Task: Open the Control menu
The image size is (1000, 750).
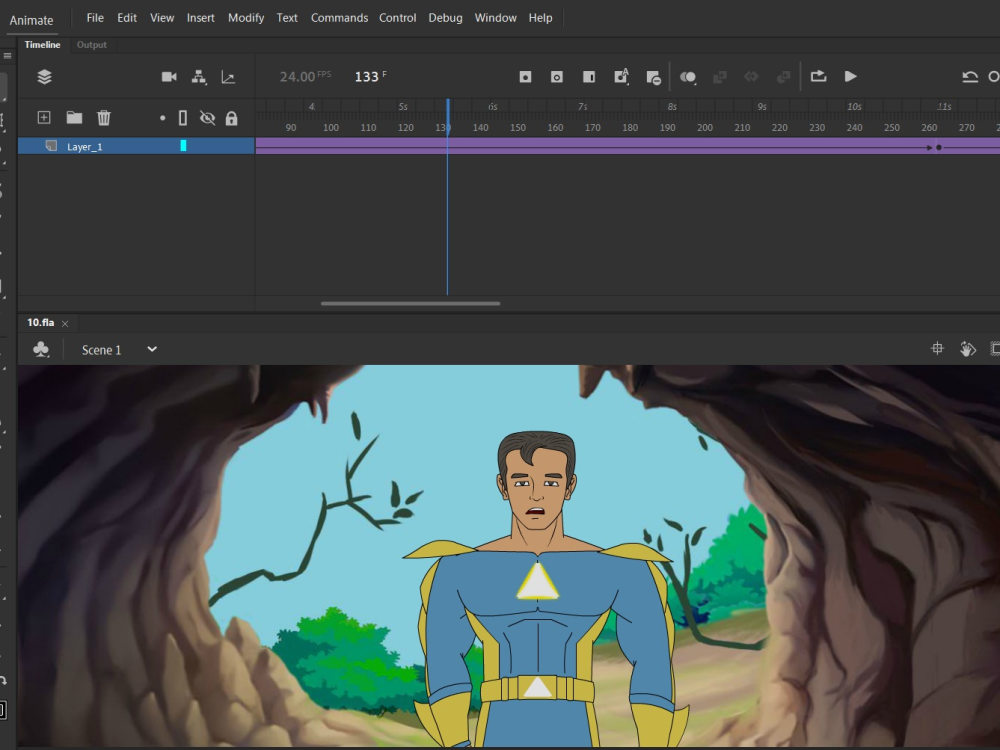Action: click(x=397, y=18)
